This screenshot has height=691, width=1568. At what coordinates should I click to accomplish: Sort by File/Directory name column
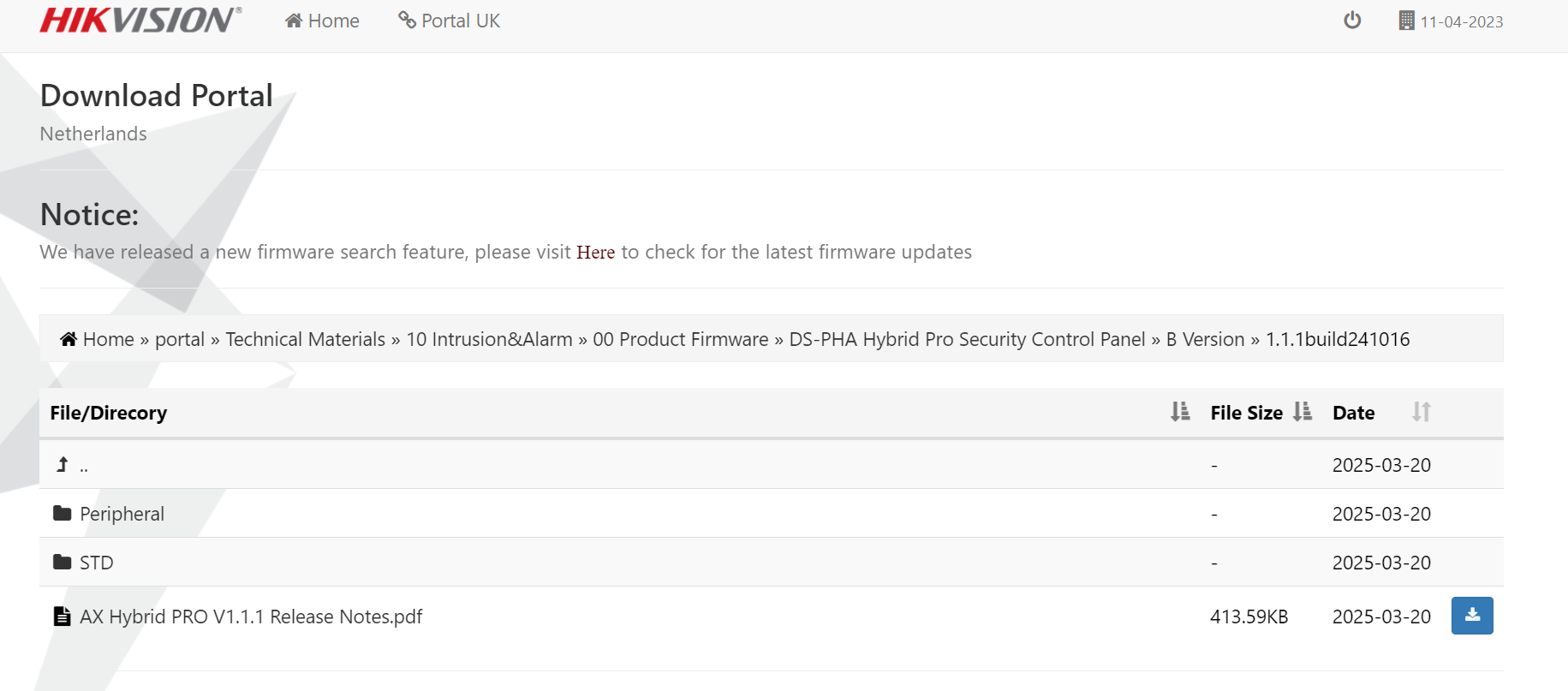point(1180,413)
